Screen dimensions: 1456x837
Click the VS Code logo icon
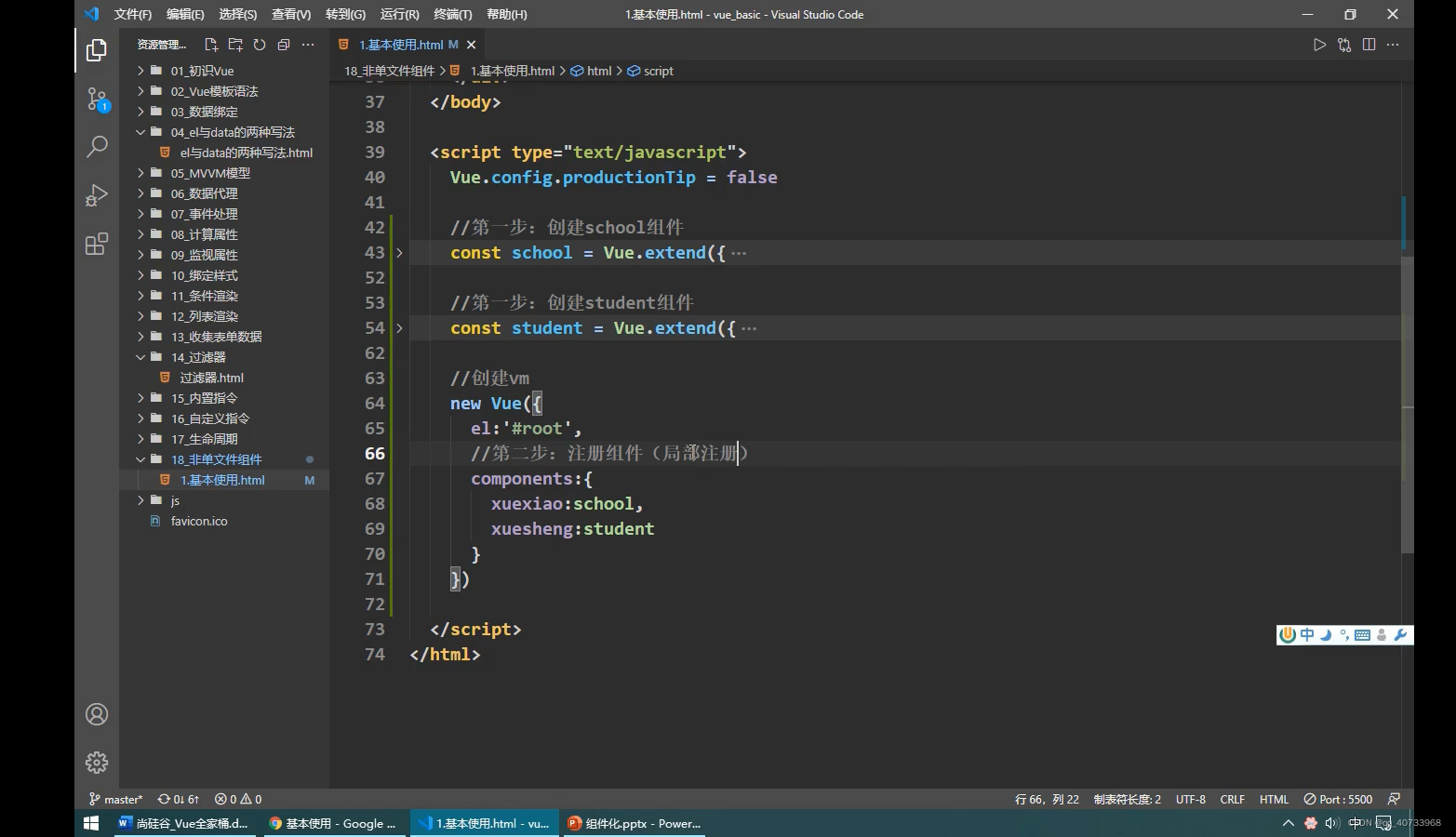(91, 14)
